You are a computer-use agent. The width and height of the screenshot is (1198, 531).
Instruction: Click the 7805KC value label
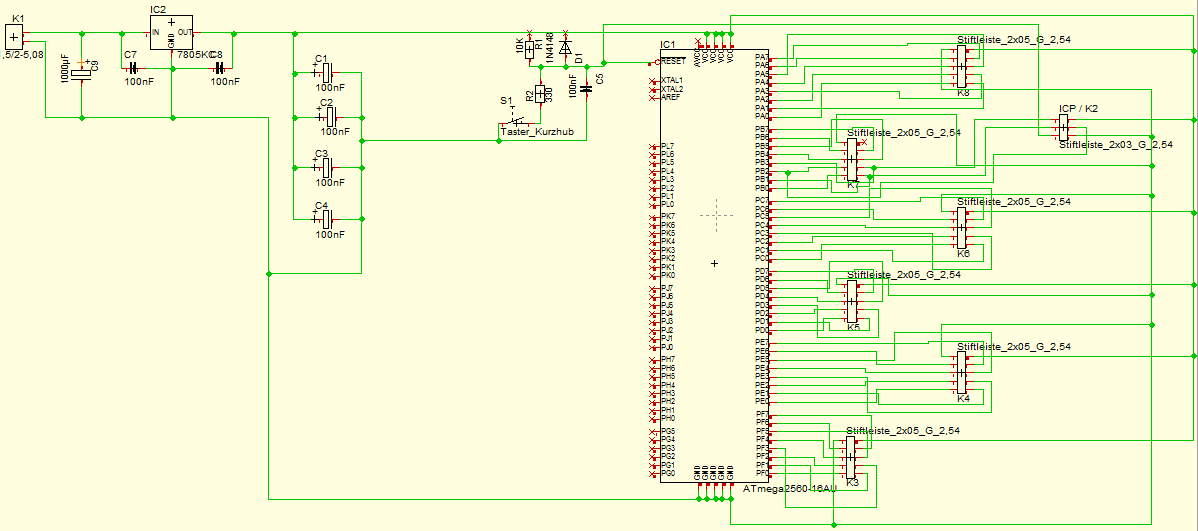point(196,56)
